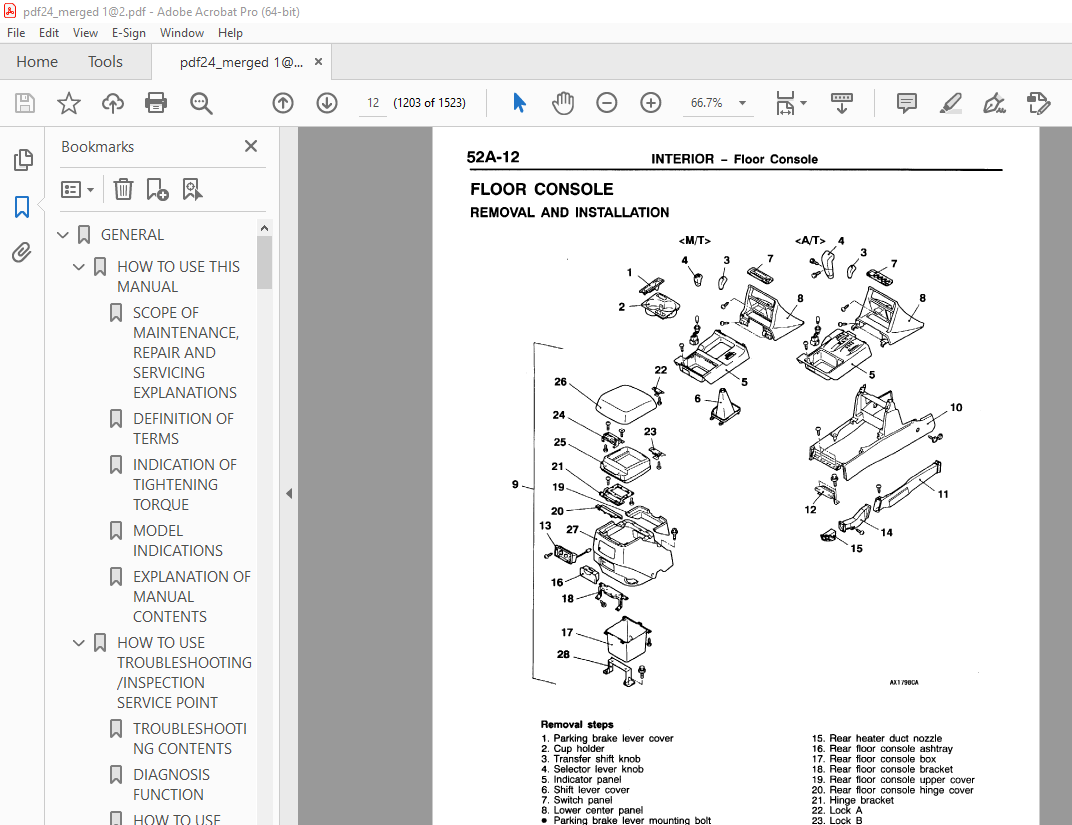Go to SCOPE OF MAINTENANCE bookmark

186,353
